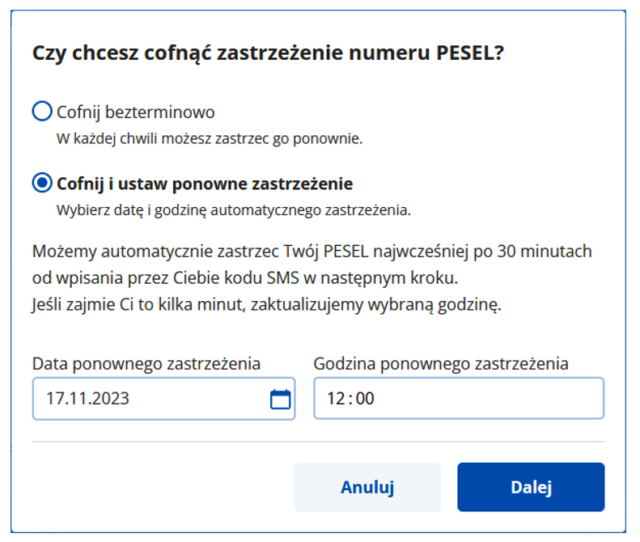This screenshot has height=542, width=640.
Task: Click hint "Wybierz datę i godzinę automatycznego zastrzeżenia"
Action: [x=233, y=210]
